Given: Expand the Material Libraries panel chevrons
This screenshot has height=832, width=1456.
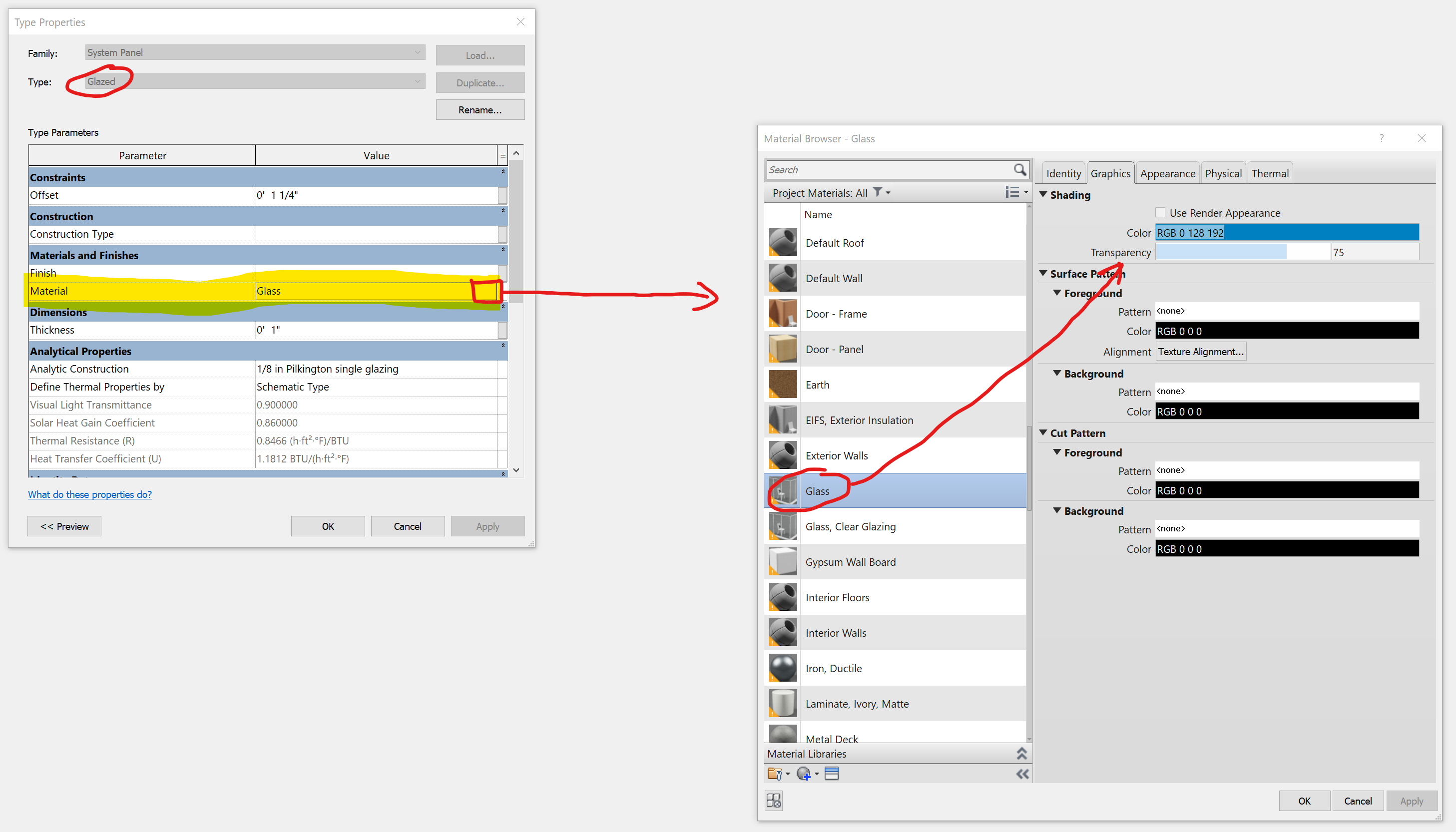Looking at the screenshot, I should (1022, 754).
